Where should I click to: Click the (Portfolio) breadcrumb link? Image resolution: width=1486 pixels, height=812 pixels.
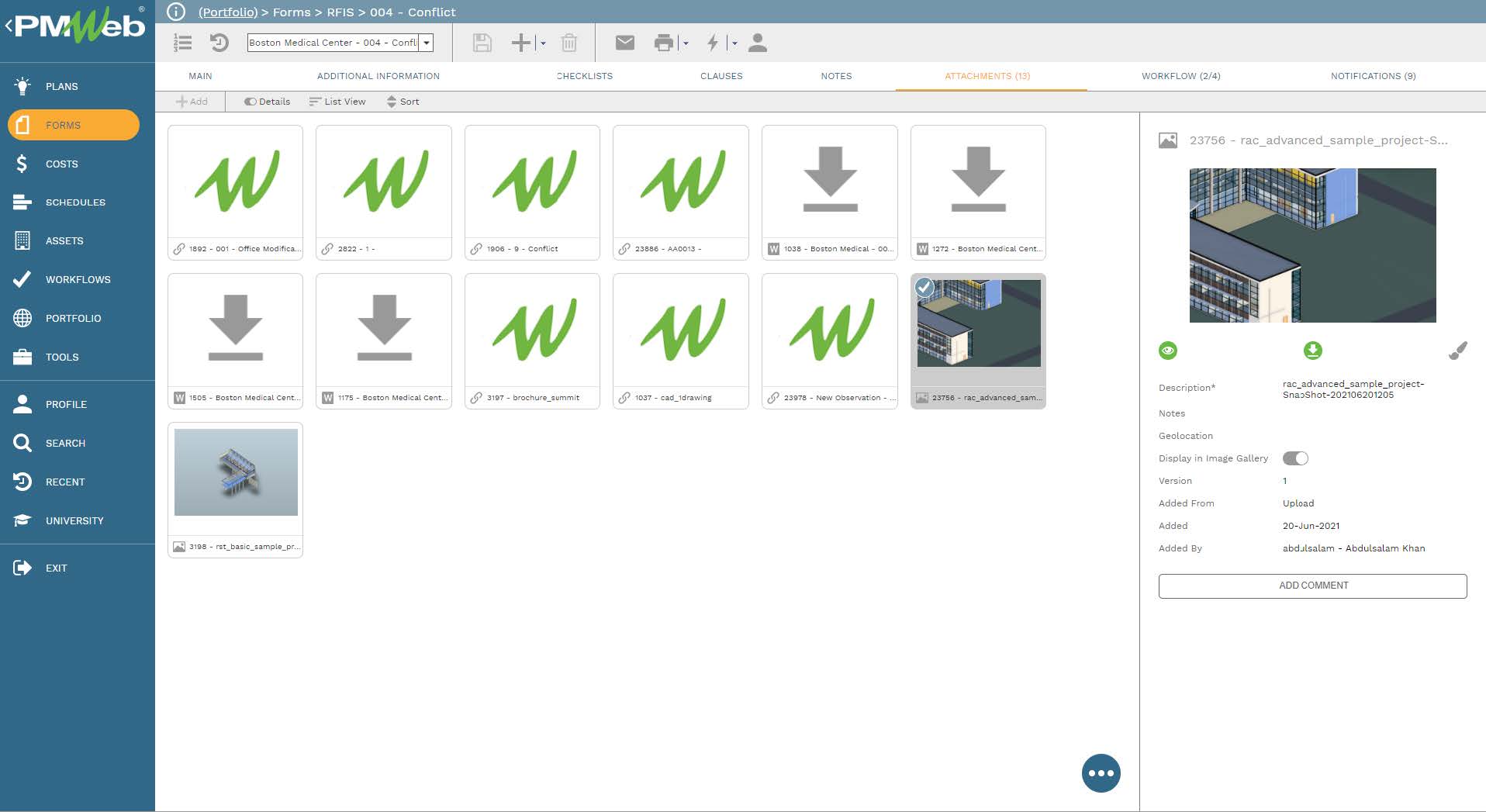pos(228,12)
